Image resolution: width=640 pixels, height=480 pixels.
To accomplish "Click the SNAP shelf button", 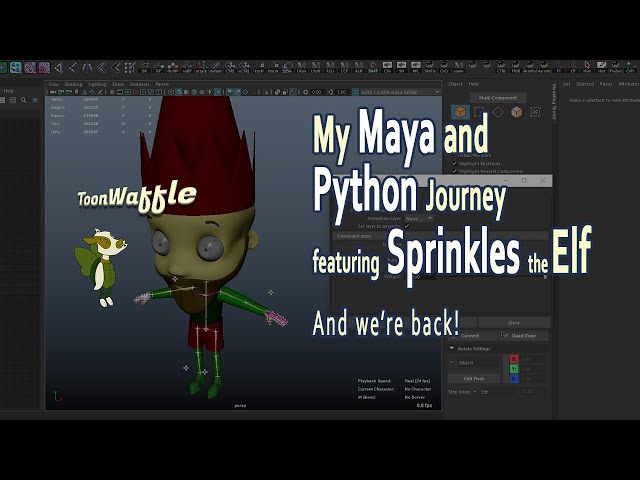I will pyautogui.click(x=373, y=67).
